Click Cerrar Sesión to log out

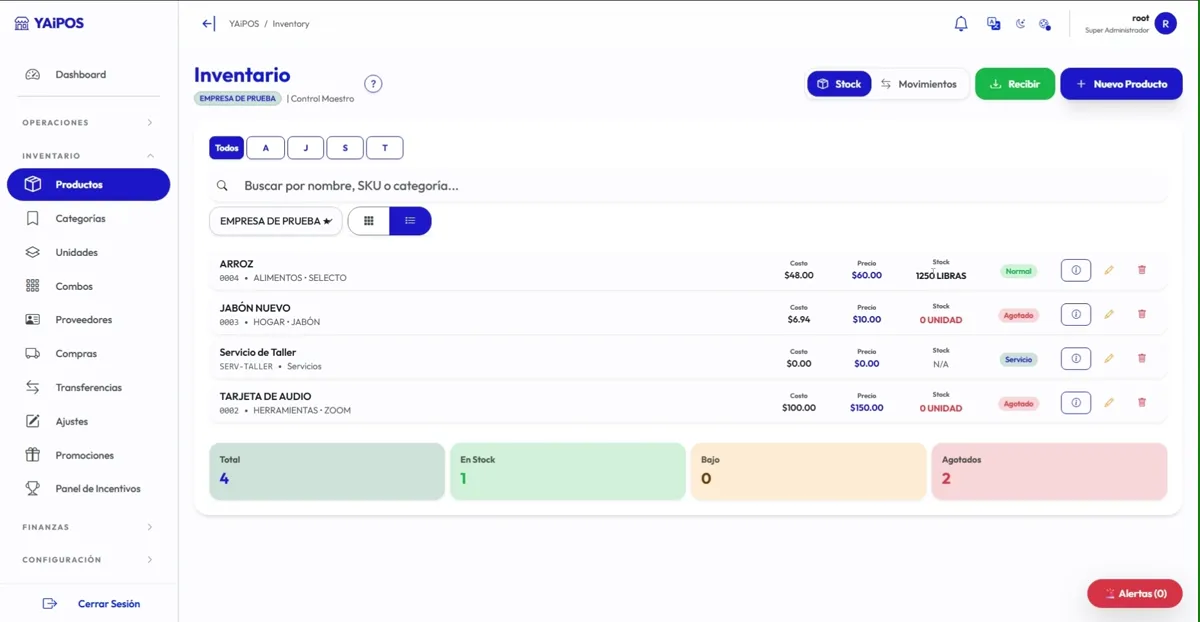[91, 604]
